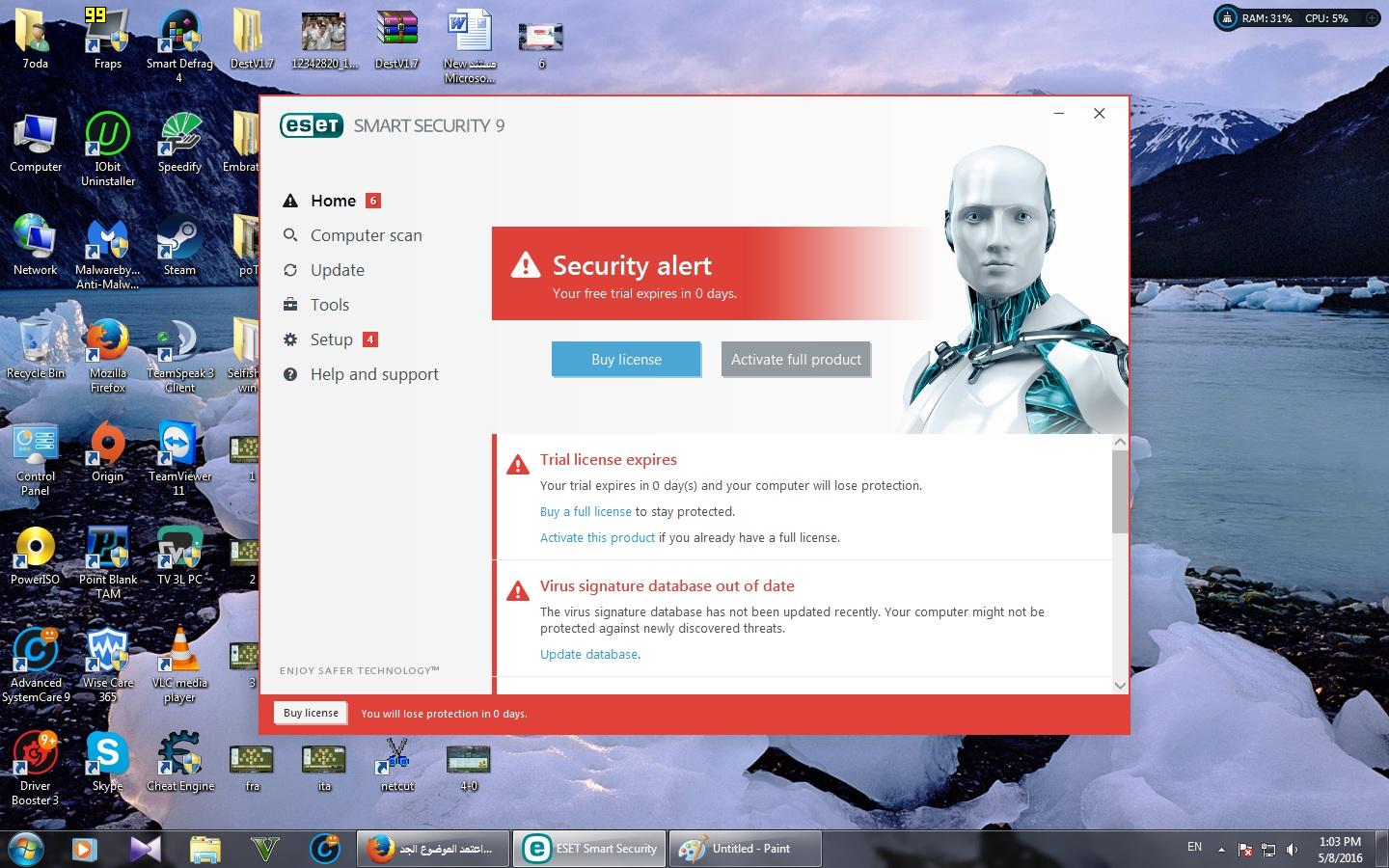This screenshot has height=868, width=1389.
Task: Select the TV 3L PC icon
Action: pos(179,555)
